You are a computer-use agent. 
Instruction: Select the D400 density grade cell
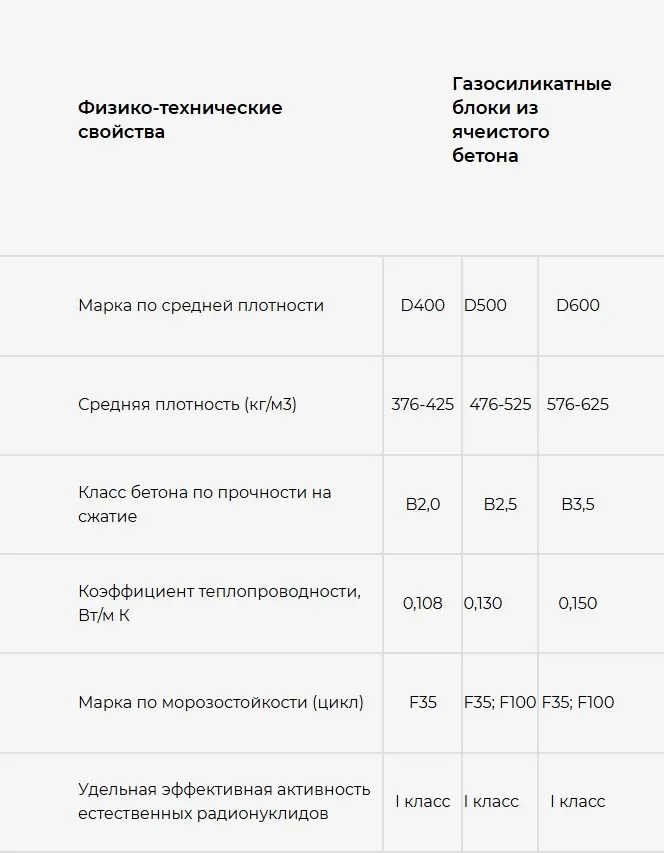pos(423,306)
